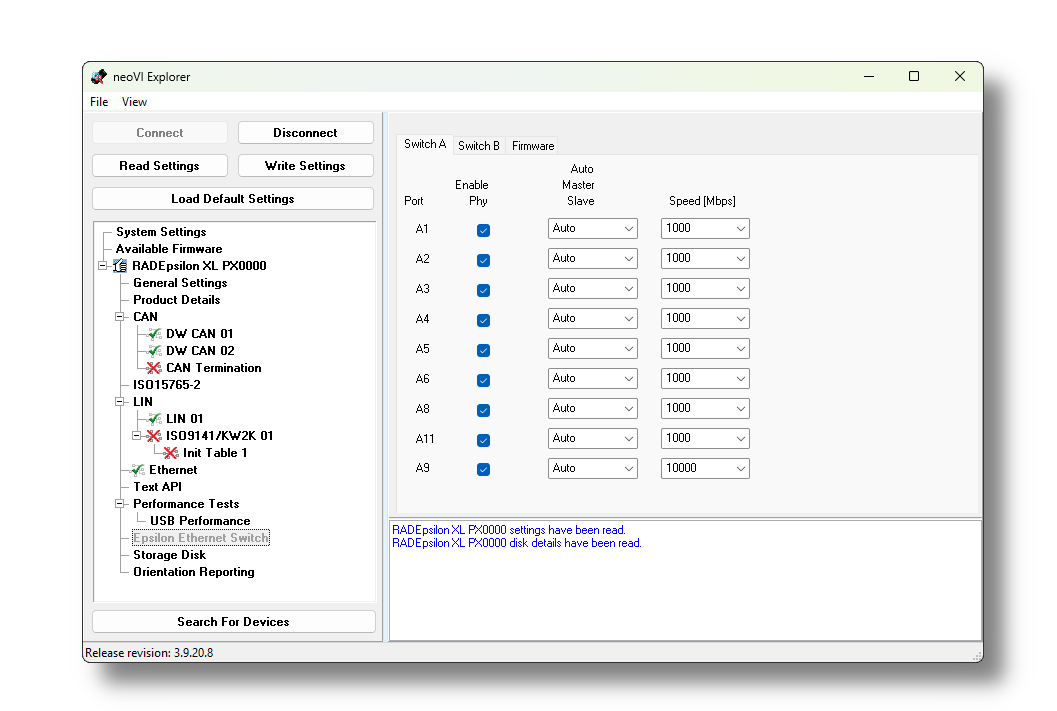Click the Load Default Settings button

click(x=233, y=199)
